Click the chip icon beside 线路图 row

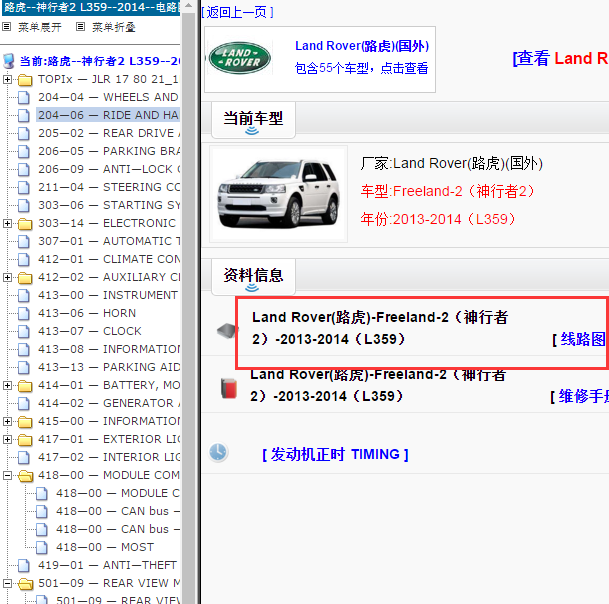click(x=226, y=331)
